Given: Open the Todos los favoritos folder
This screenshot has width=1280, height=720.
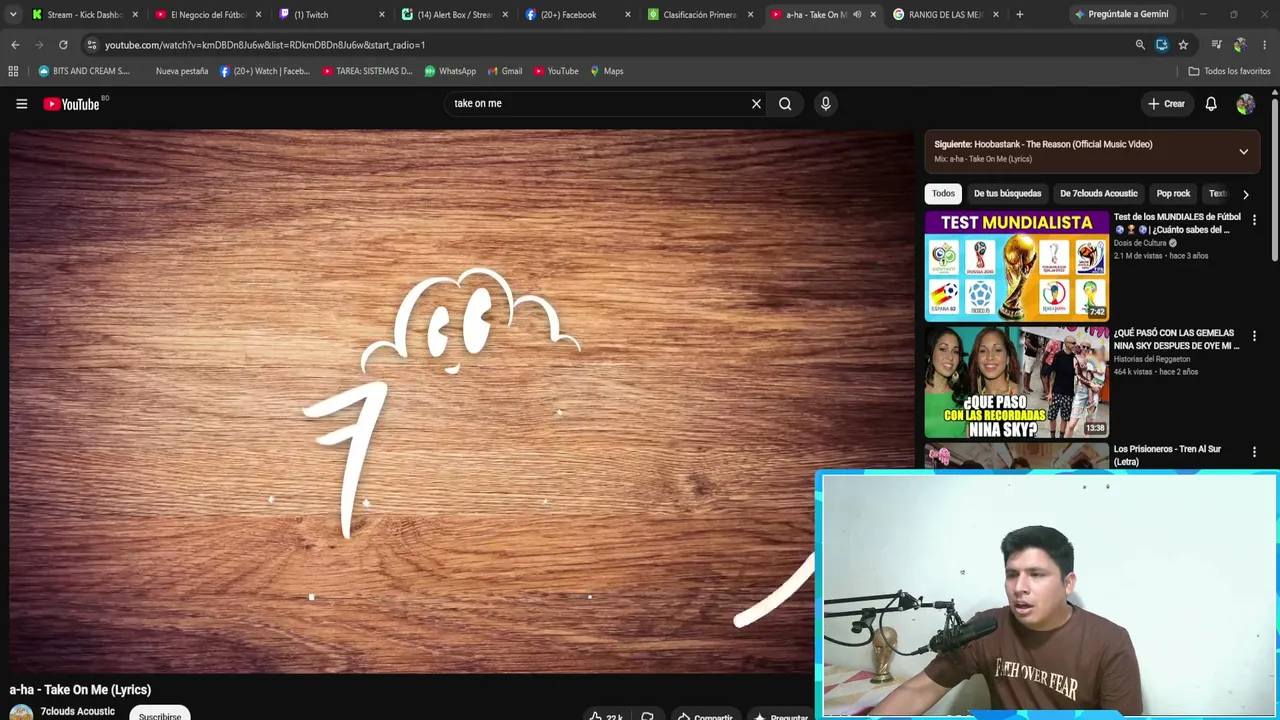Looking at the screenshot, I should click(x=1229, y=71).
